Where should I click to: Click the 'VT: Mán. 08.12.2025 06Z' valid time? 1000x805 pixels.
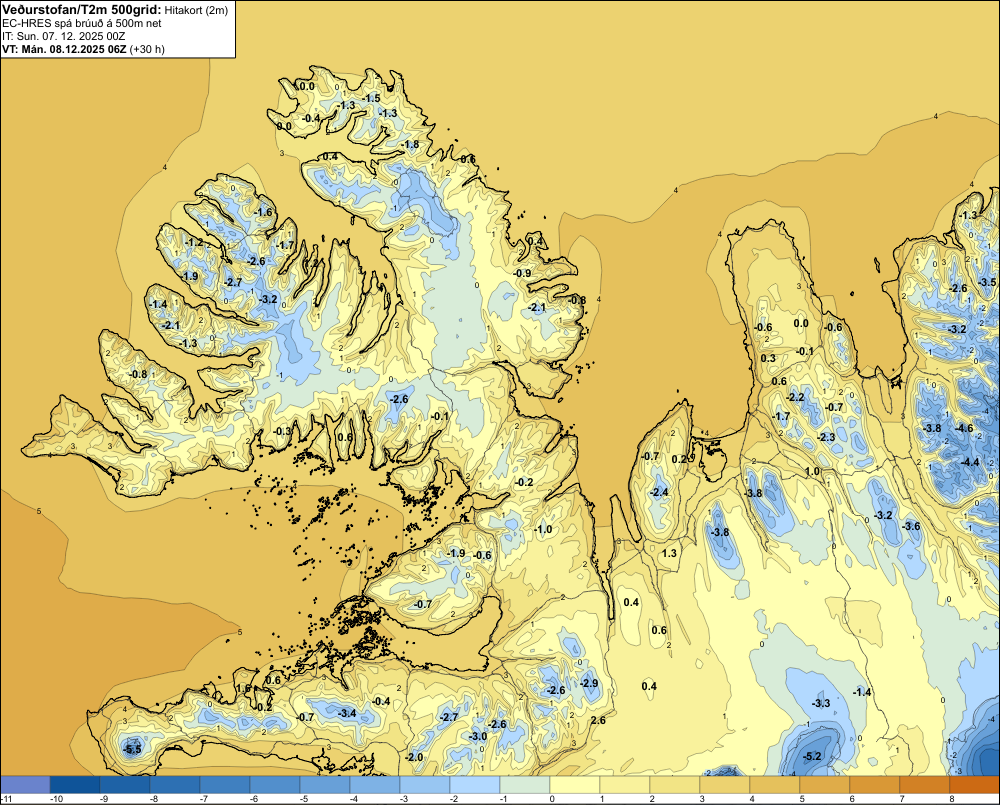64,49
